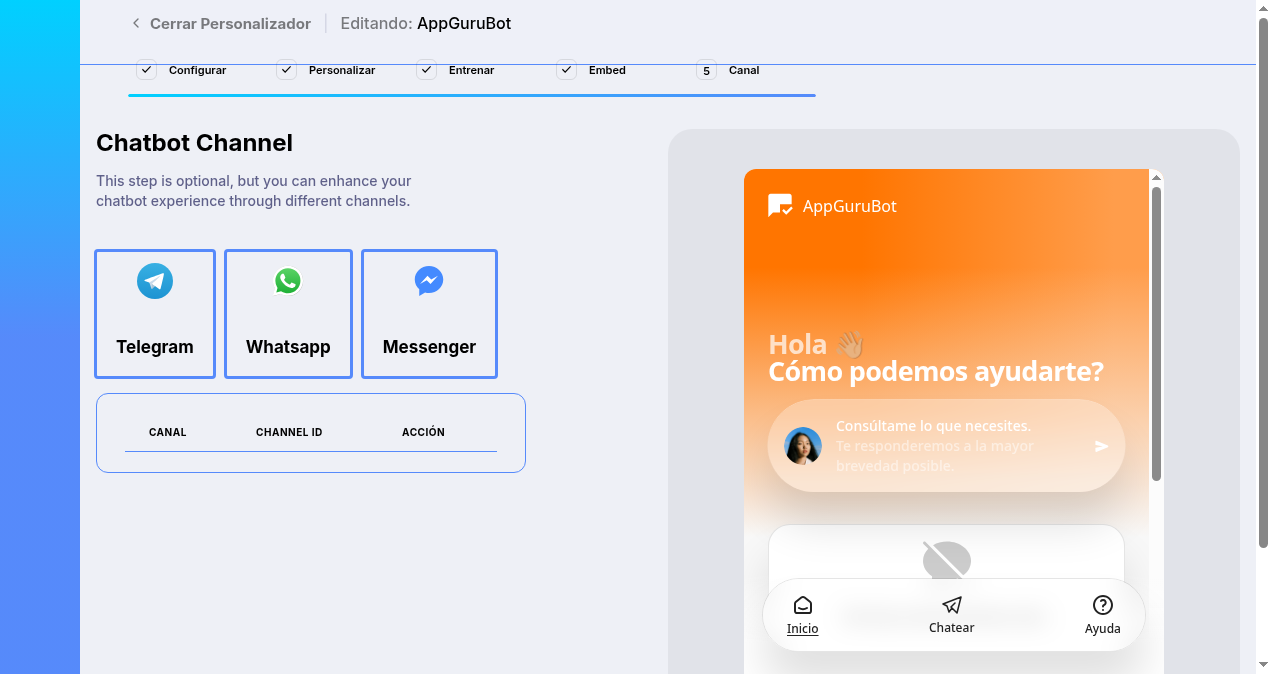Click the CANAL column header
This screenshot has width=1271, height=674.
(168, 432)
